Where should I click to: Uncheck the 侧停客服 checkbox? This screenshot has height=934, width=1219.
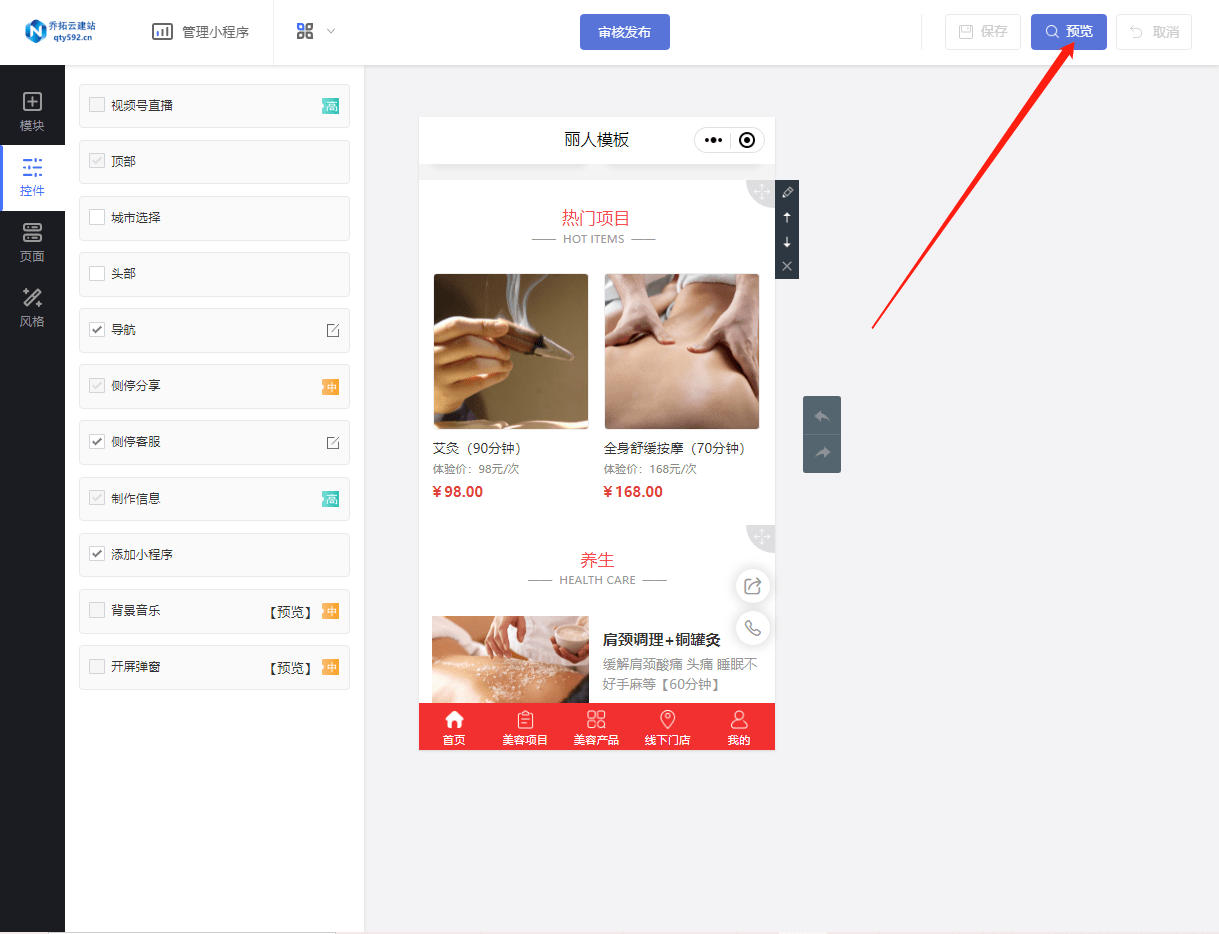tap(97, 441)
